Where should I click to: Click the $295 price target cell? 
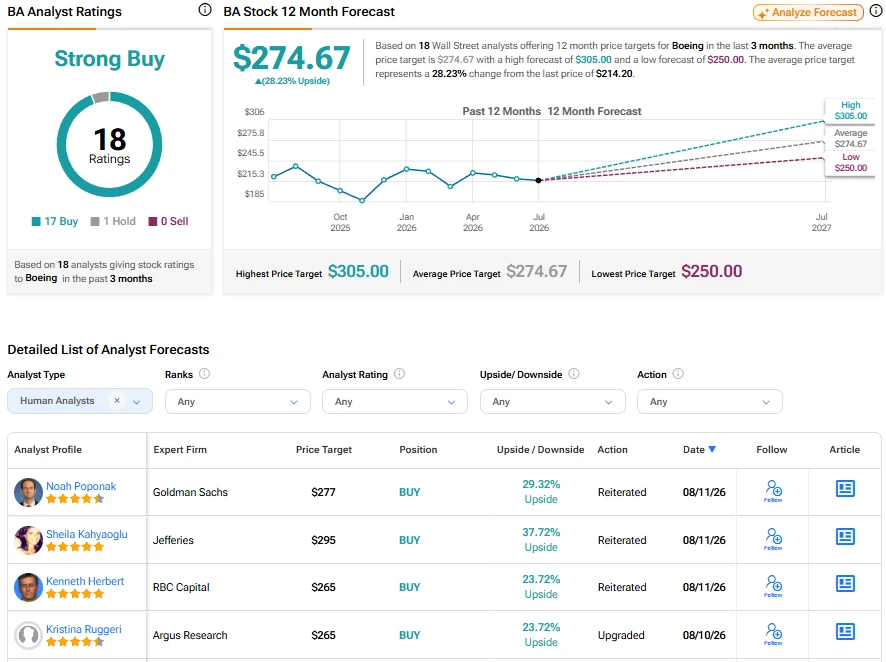click(x=323, y=540)
